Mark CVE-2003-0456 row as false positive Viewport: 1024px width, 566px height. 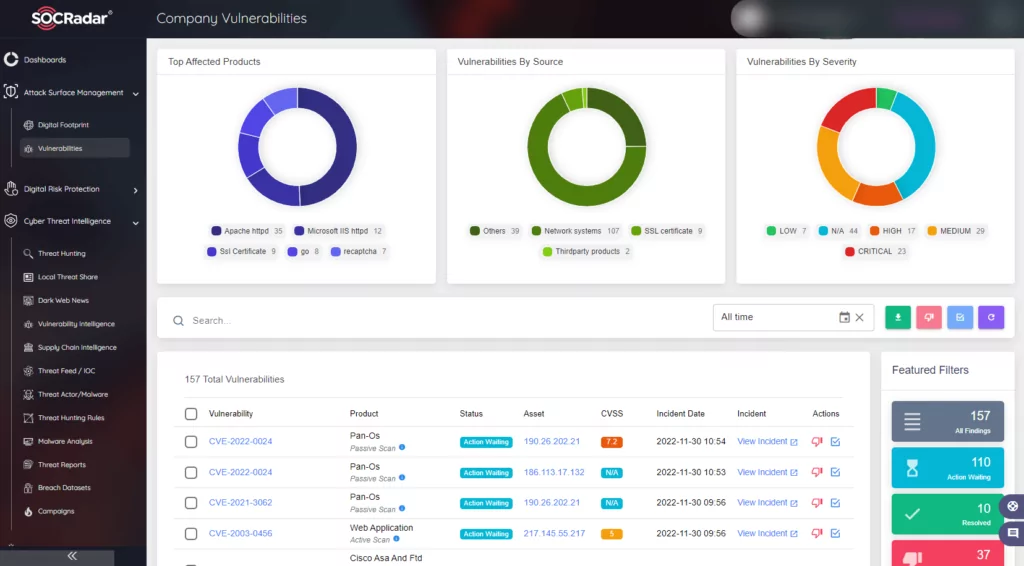pos(816,533)
